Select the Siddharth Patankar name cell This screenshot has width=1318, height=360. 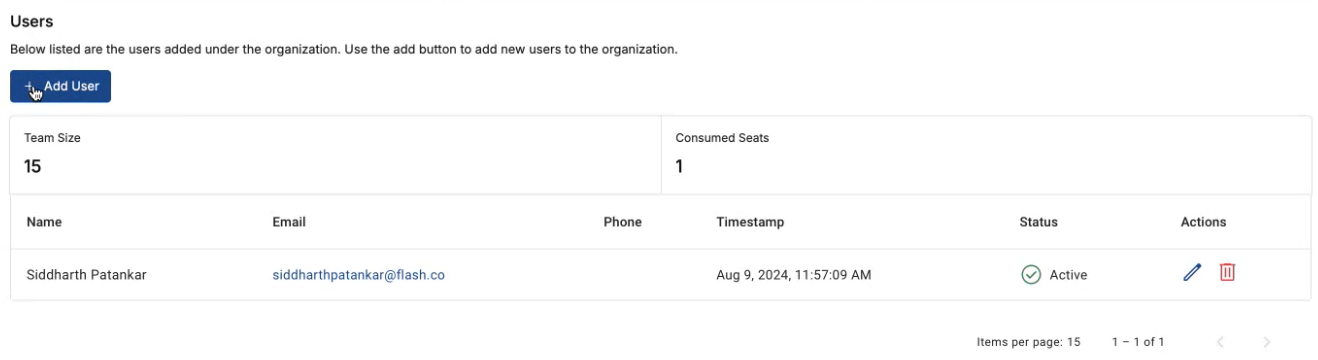tap(86, 274)
